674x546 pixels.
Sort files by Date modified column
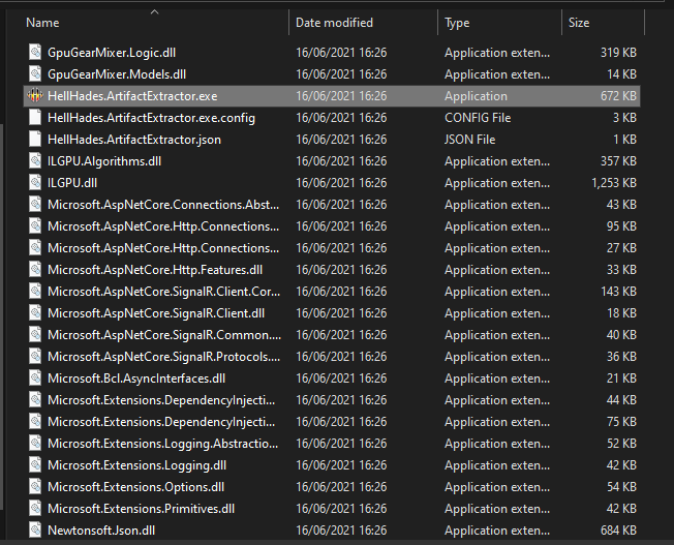coord(334,23)
